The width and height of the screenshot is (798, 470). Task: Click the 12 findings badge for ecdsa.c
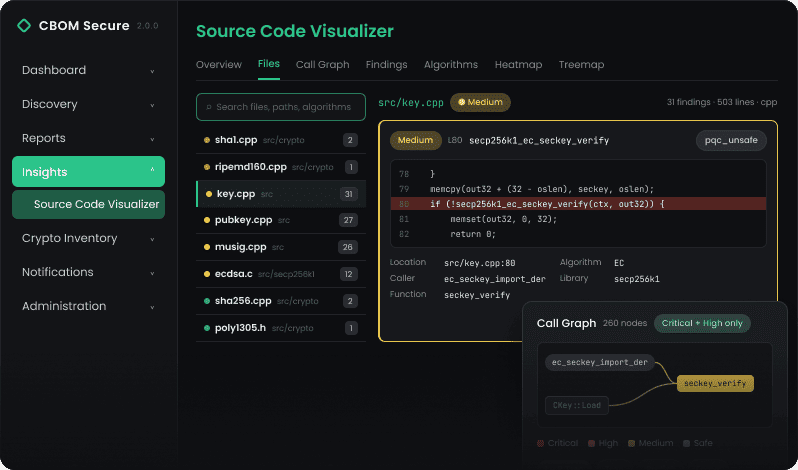coord(349,274)
